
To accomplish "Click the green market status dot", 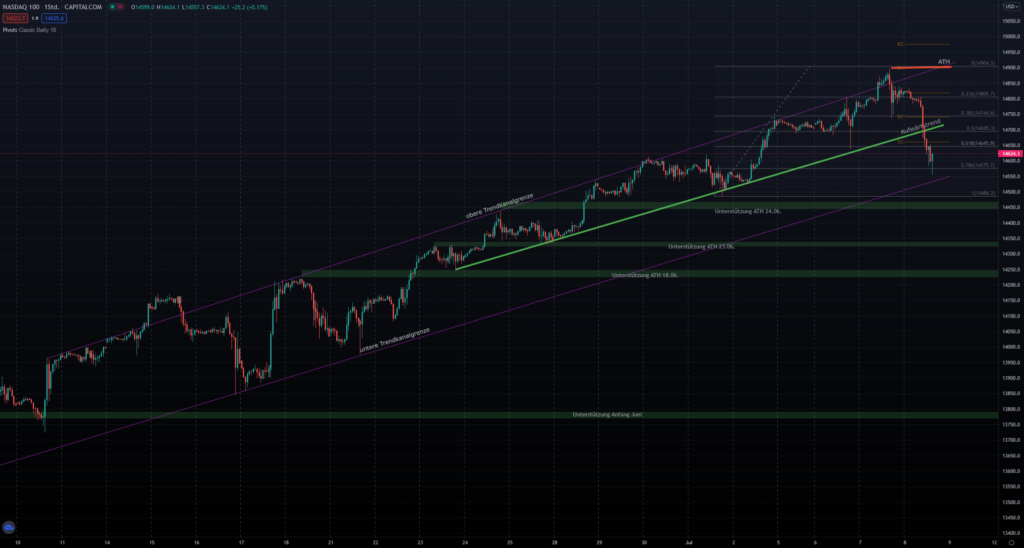I will [x=113, y=9].
